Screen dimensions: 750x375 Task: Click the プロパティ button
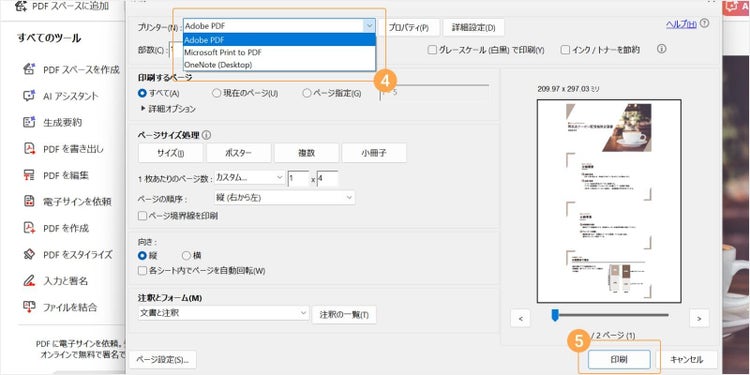[409, 28]
